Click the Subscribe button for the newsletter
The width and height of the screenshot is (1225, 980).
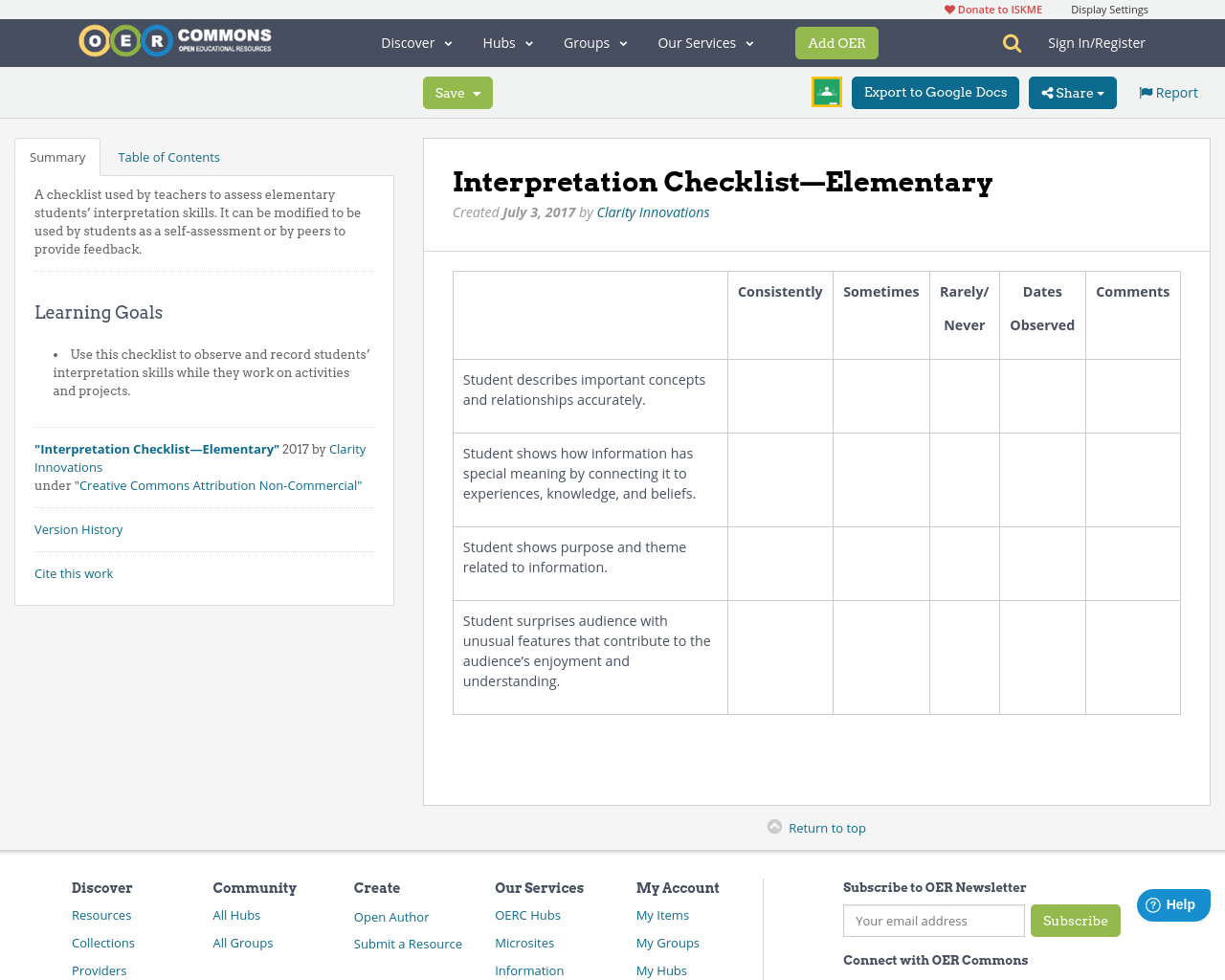click(1076, 921)
